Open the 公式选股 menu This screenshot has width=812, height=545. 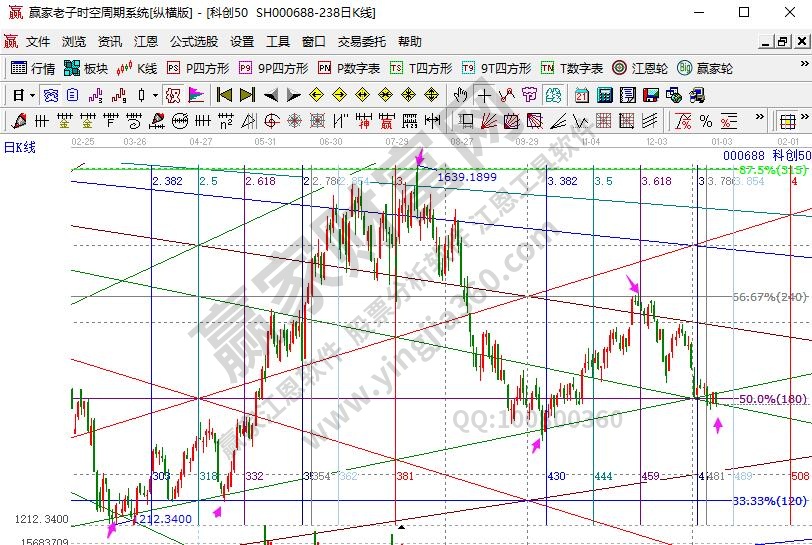tap(194, 42)
